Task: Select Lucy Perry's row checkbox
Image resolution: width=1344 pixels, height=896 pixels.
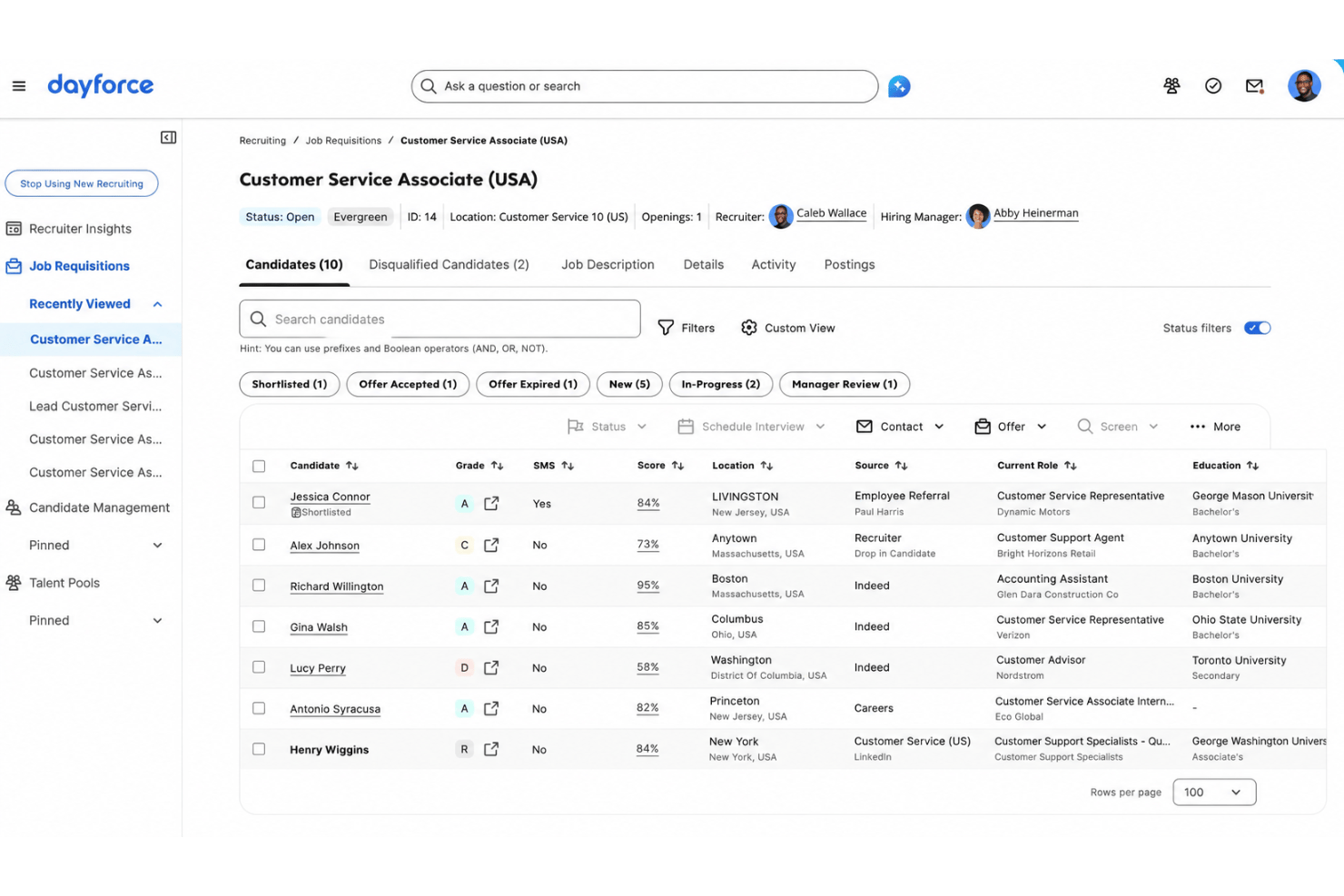Action: (x=259, y=667)
